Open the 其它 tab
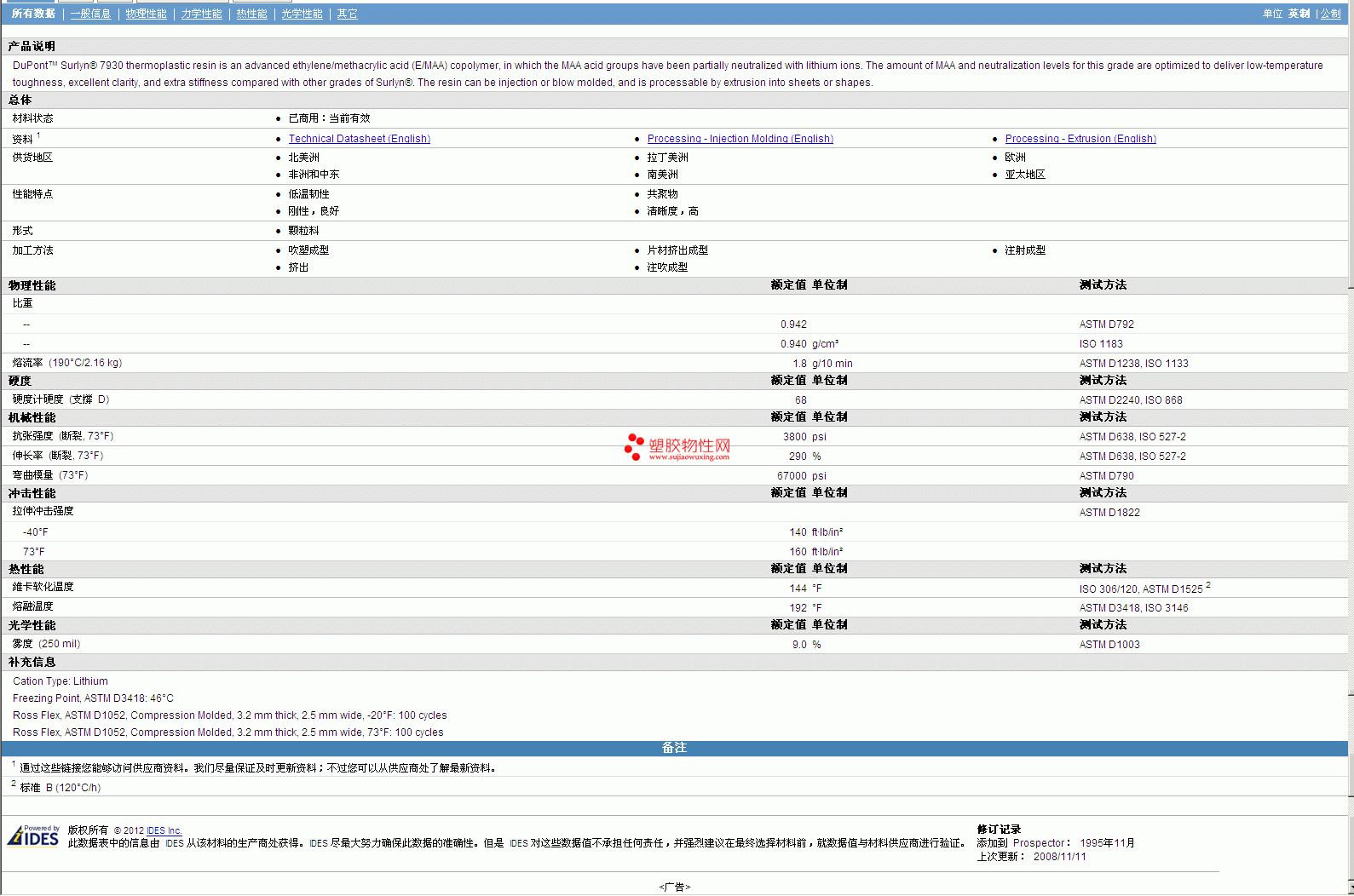 pyautogui.click(x=347, y=14)
